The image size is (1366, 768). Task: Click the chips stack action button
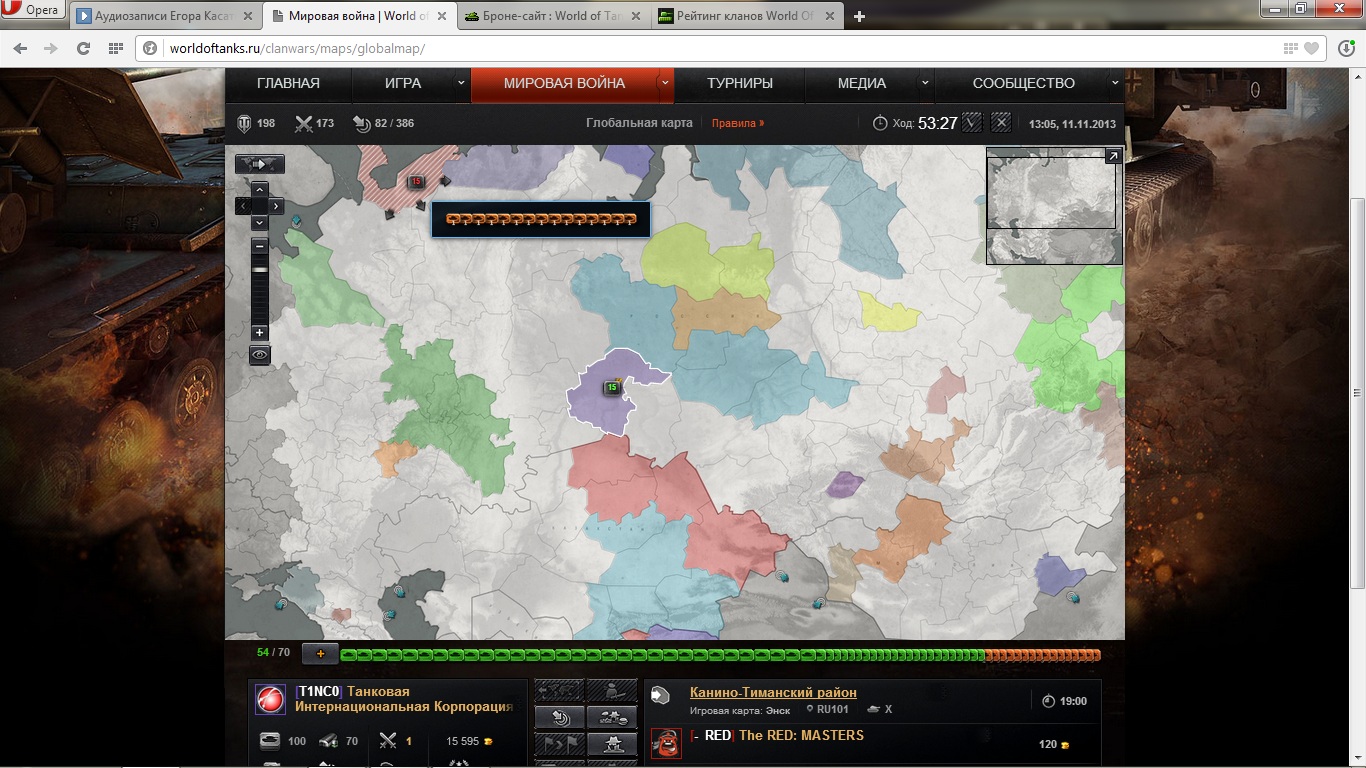coord(560,717)
